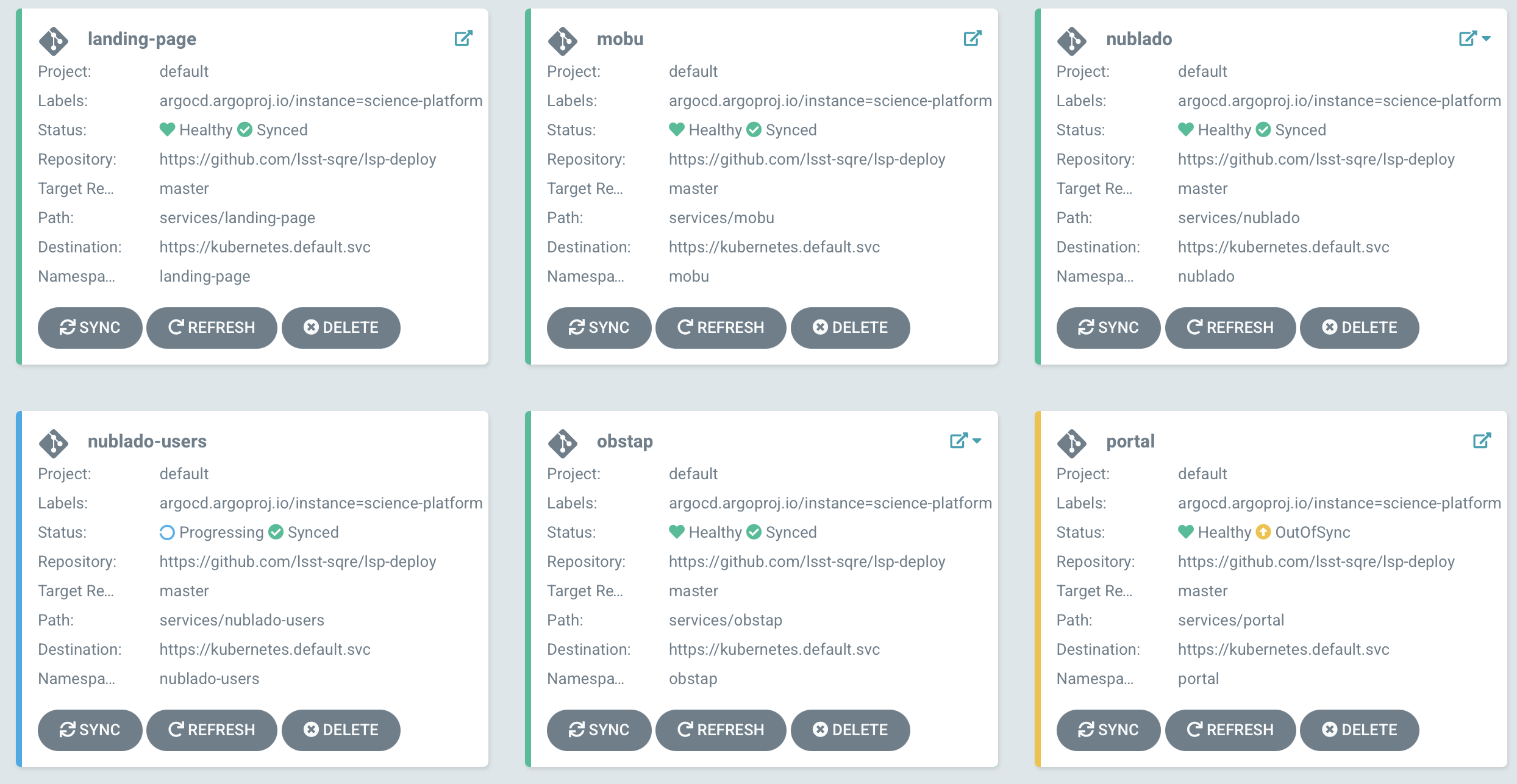Open obstap external link icon
1517x784 pixels.
[x=958, y=441]
